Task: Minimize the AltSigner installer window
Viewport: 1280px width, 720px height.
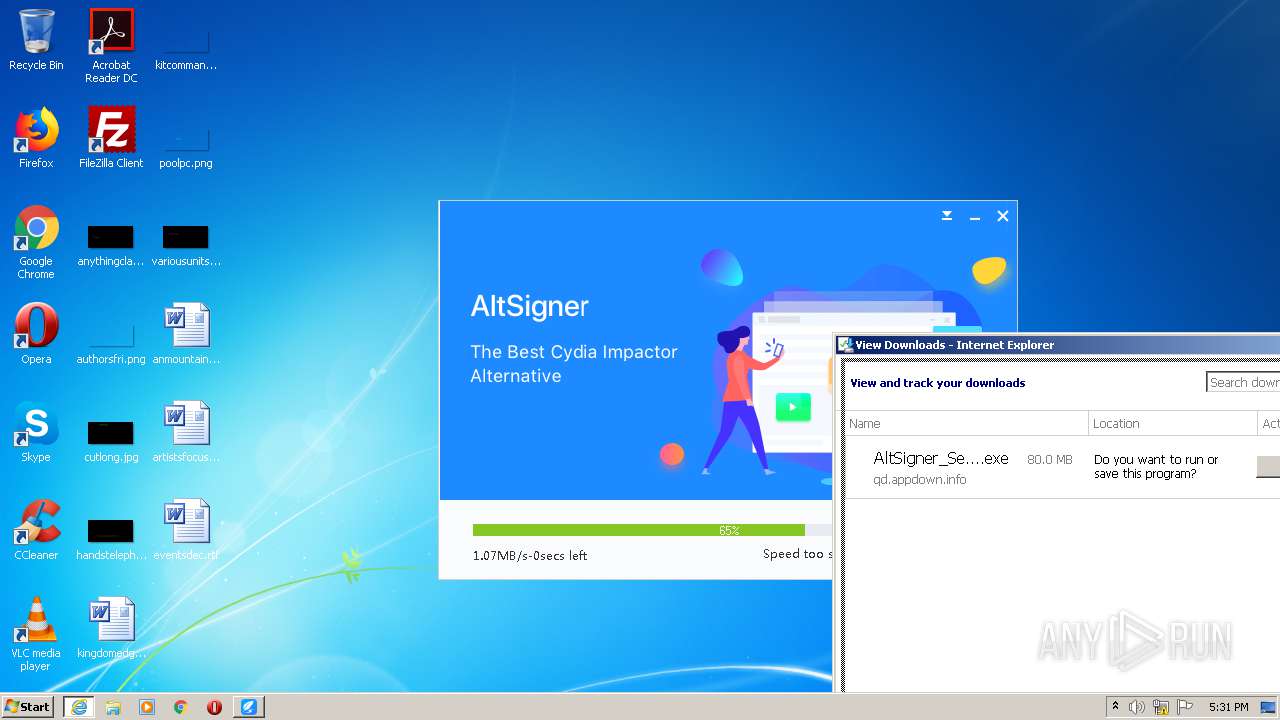Action: coord(974,216)
